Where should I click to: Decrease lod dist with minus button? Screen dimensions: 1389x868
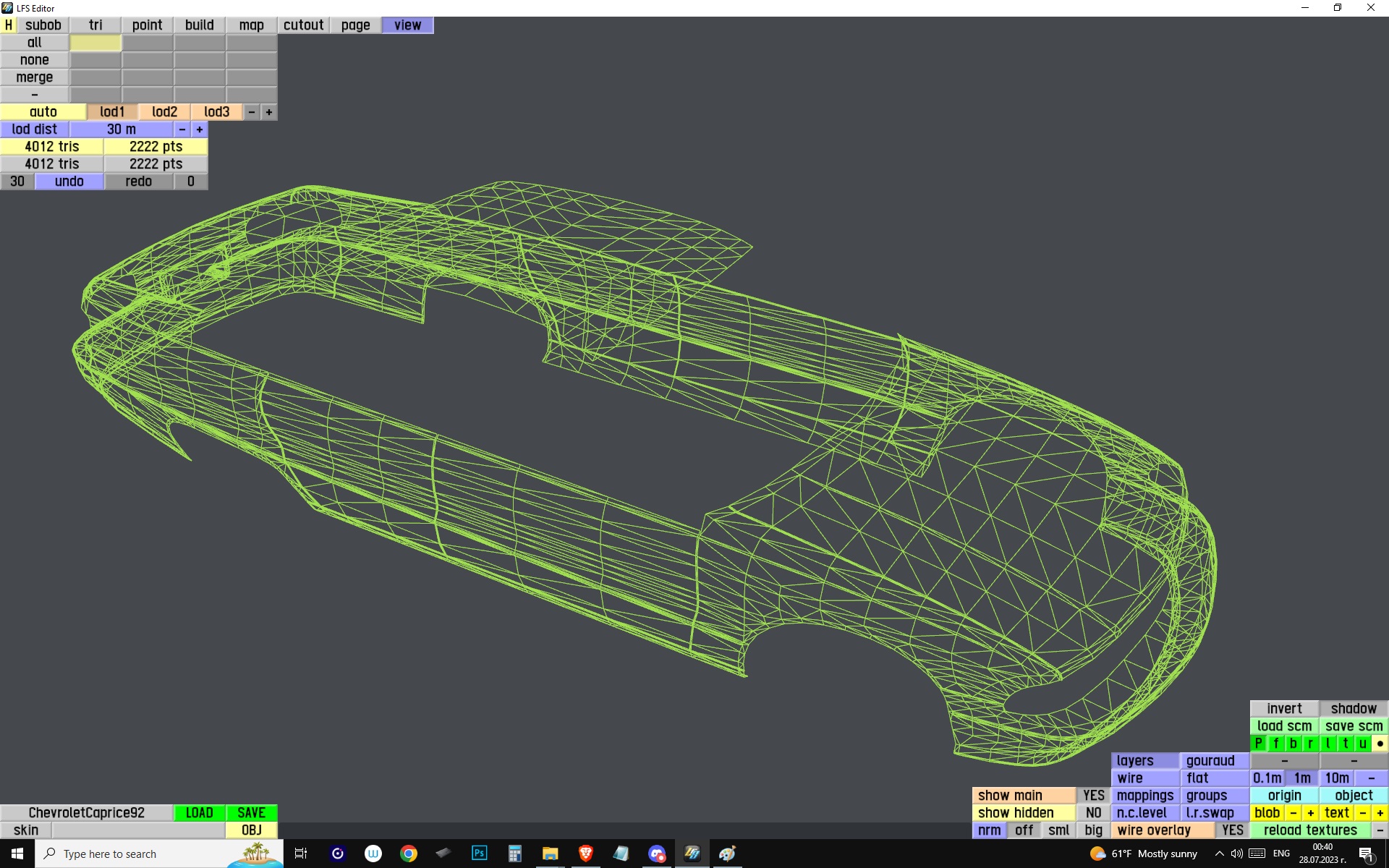coord(182,129)
